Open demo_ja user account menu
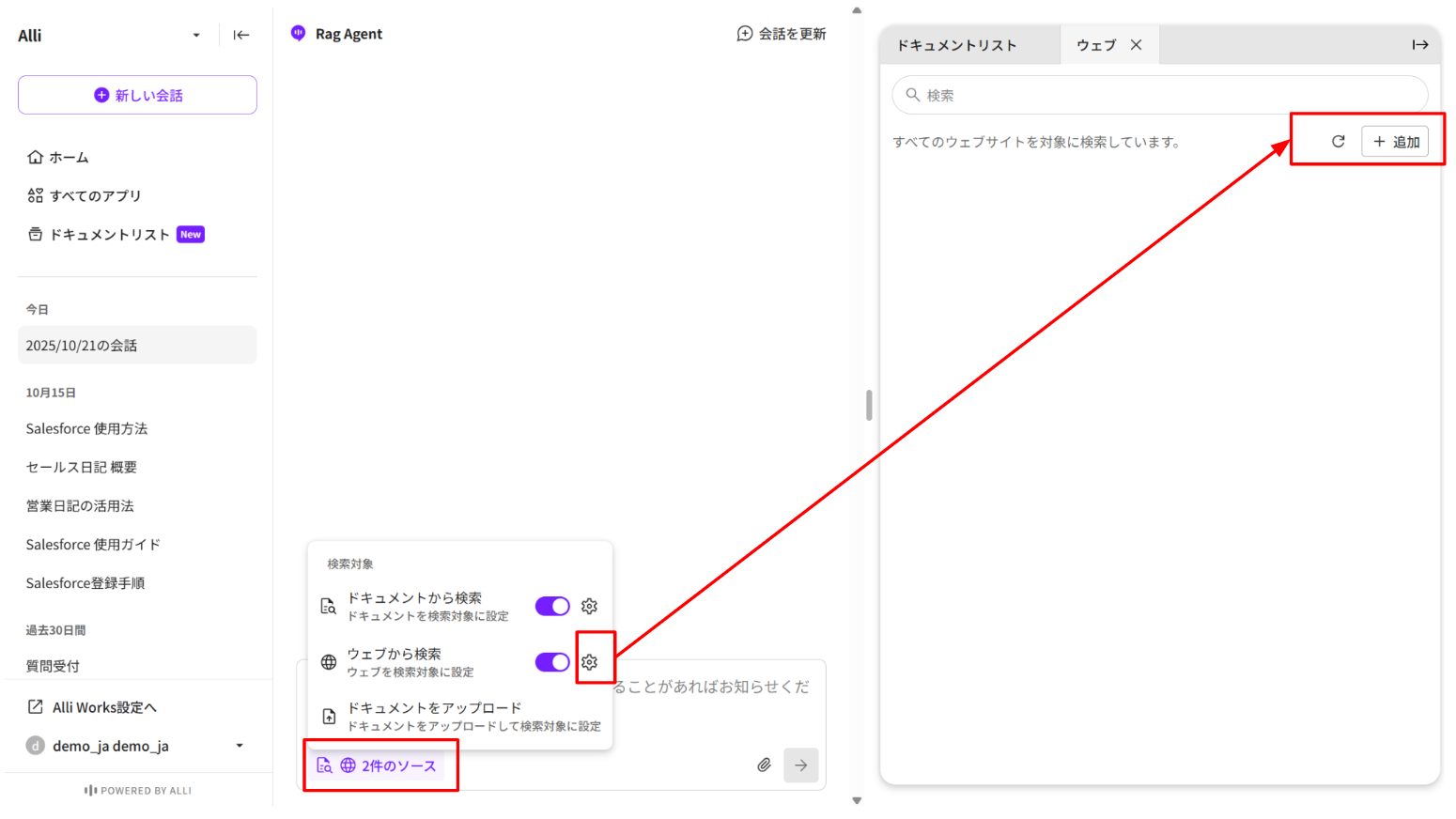Screen dimensions: 1456x819 coord(239,746)
